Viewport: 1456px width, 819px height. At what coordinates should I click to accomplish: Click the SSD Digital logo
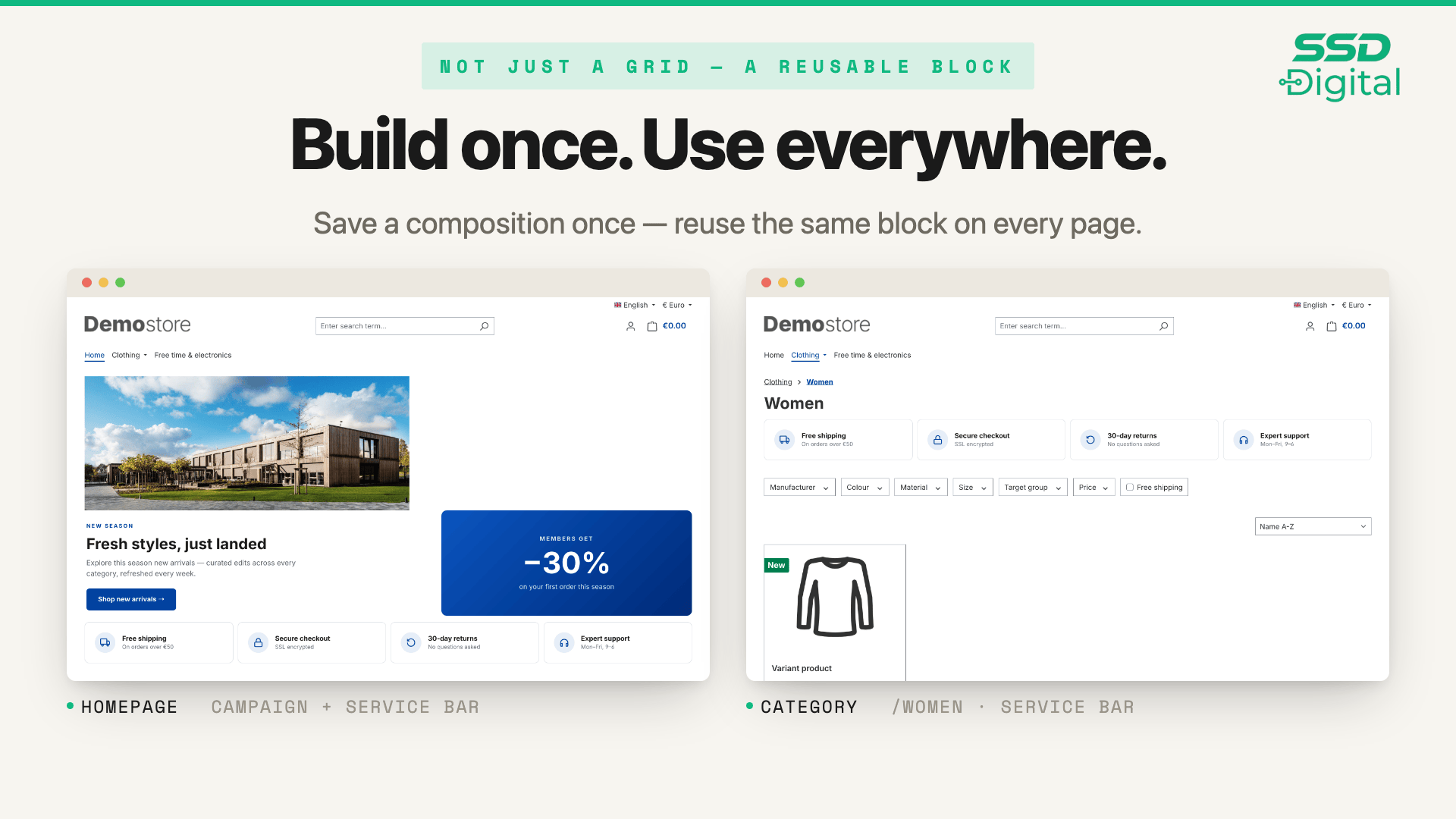(x=1340, y=67)
